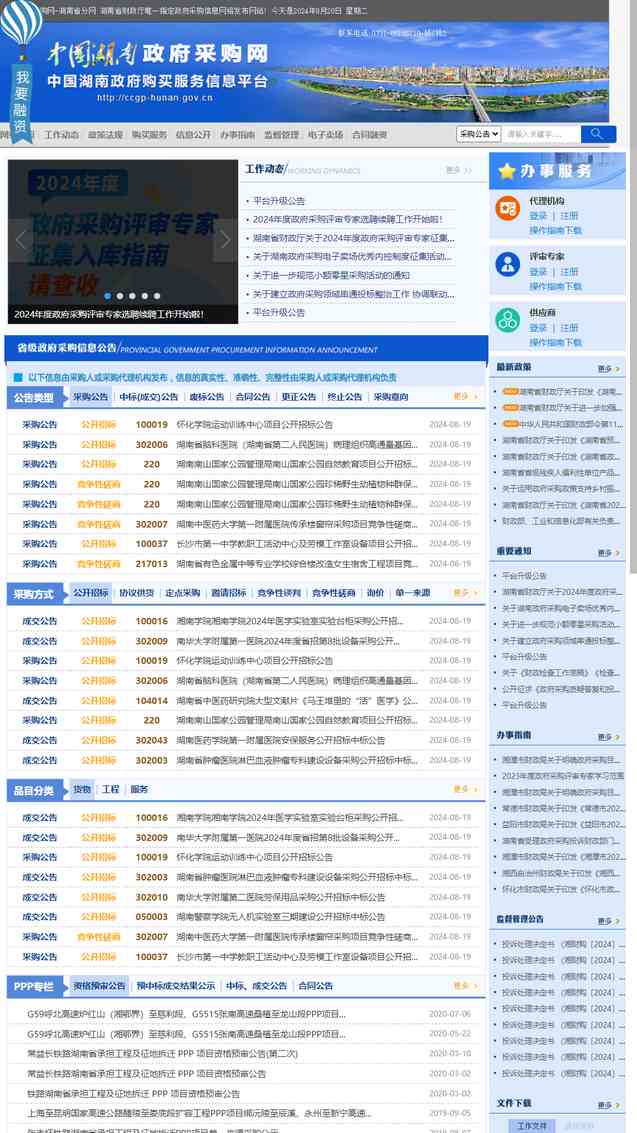This screenshot has height=1133, width=637.
Task: Switch to the 废标公告 tab
Action: (x=207, y=397)
